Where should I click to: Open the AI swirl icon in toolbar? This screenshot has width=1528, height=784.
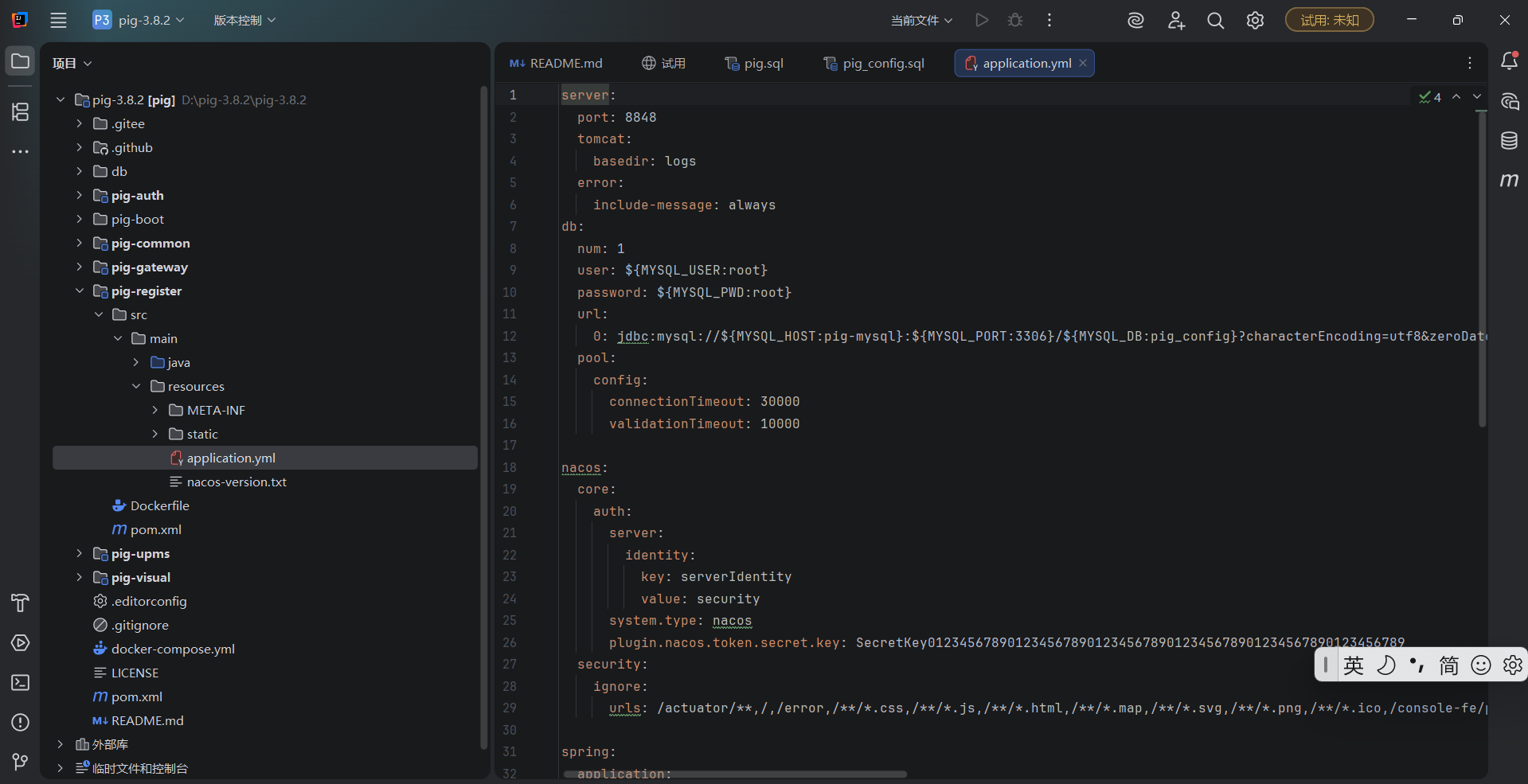[1135, 20]
